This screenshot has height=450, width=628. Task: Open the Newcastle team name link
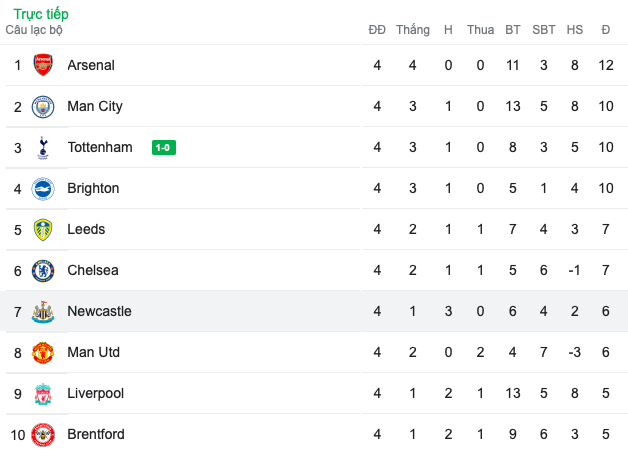99,311
